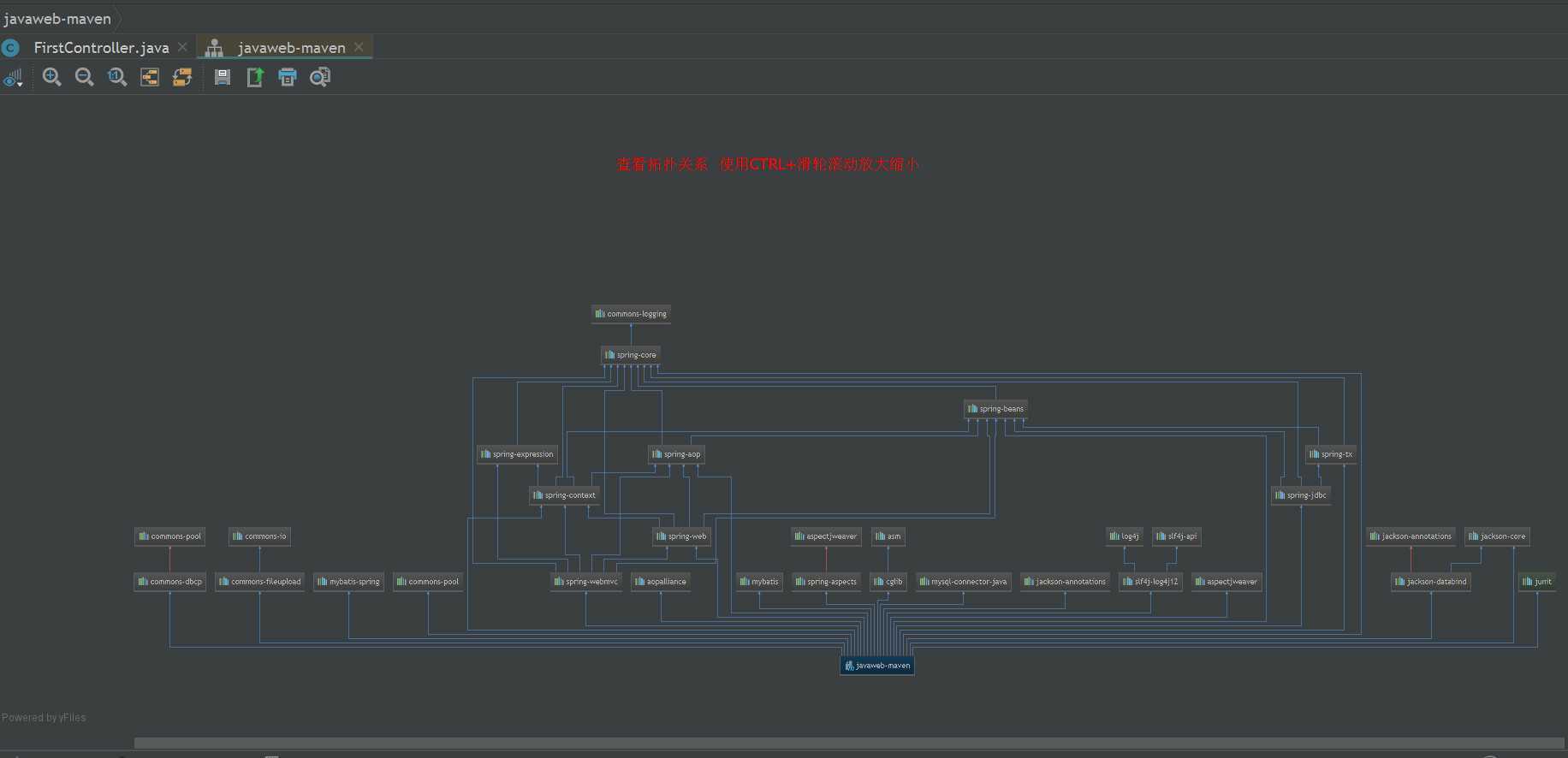The height and width of the screenshot is (758, 1568).
Task: Open the dependency visibility filter dropdown
Action: [x=13, y=78]
